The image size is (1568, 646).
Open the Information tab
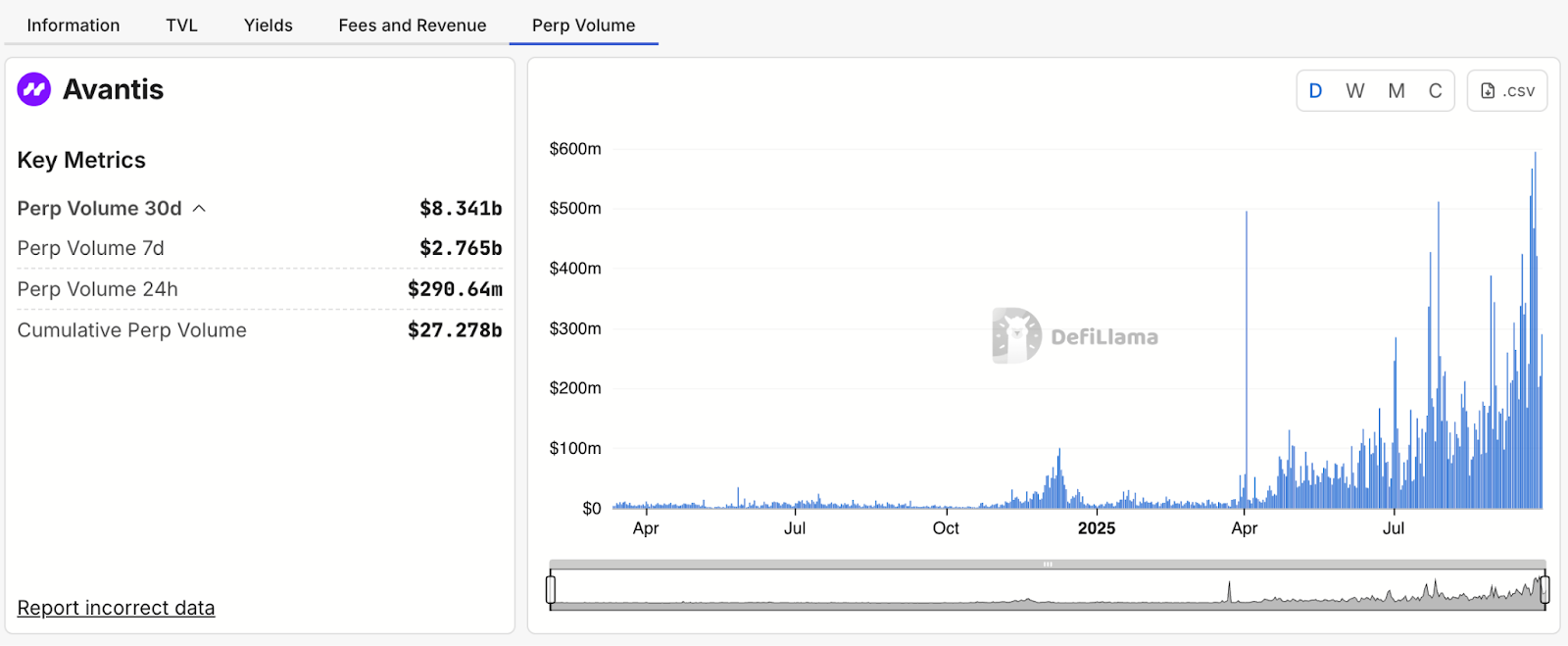[73, 25]
